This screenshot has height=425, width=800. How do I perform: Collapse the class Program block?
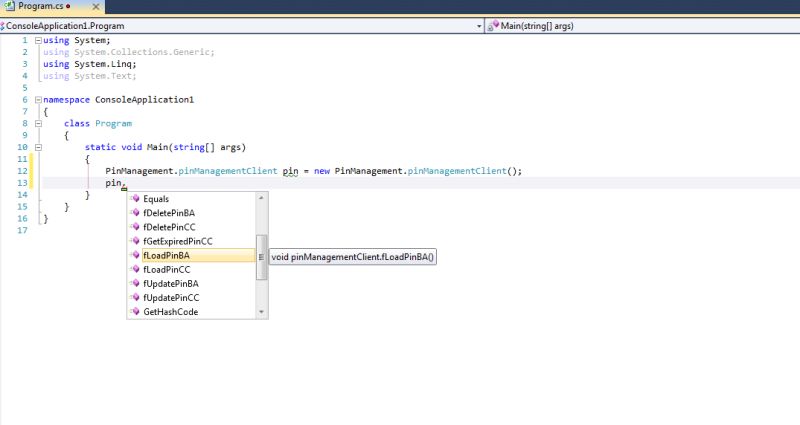38,123
